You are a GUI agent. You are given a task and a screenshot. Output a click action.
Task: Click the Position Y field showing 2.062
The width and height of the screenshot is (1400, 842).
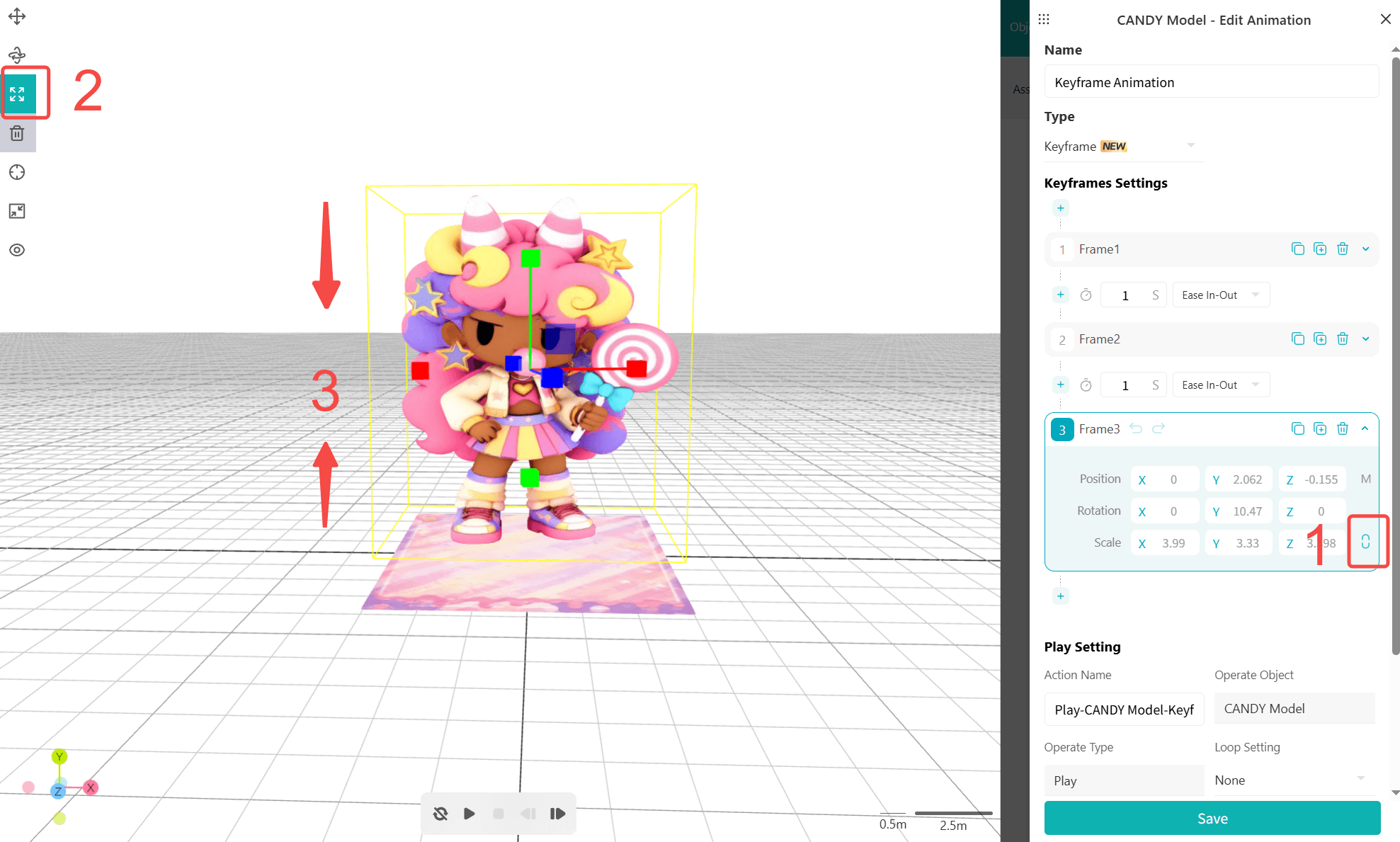point(1239,479)
